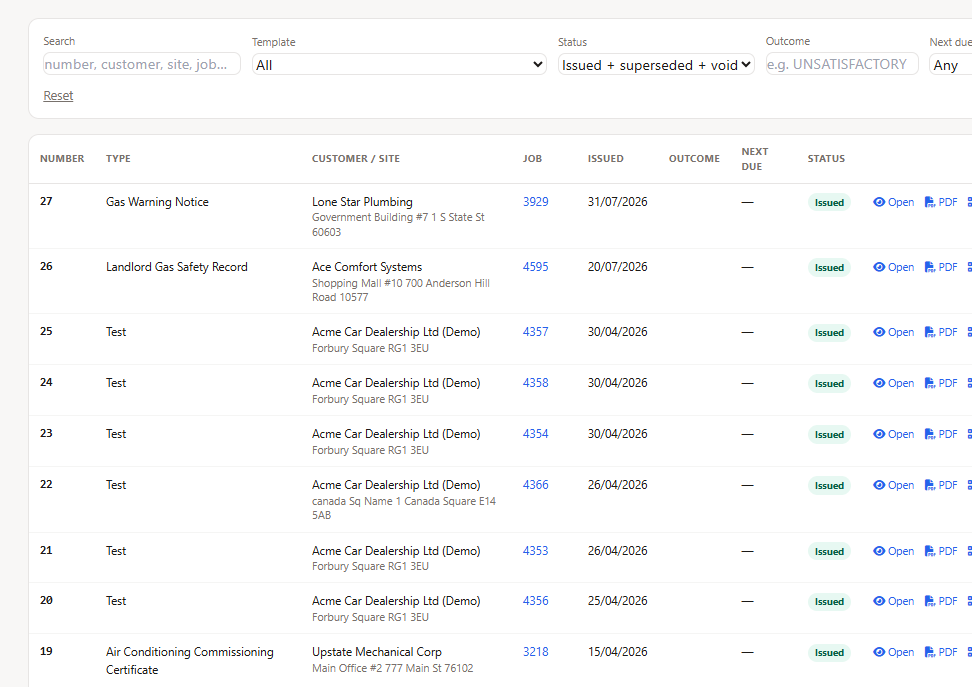Screen dimensions: 972x687
Task: Open job 4595 link
Action: (x=536, y=267)
